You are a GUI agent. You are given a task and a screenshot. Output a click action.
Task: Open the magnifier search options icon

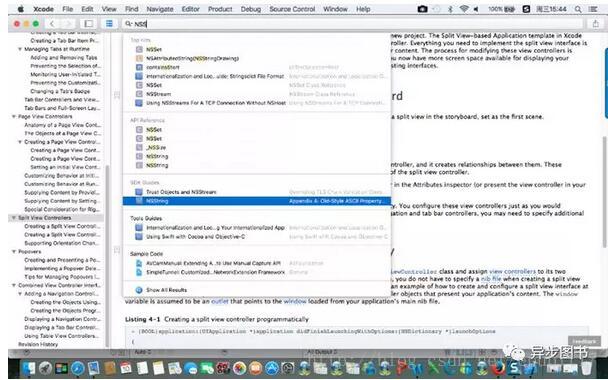click(128, 24)
